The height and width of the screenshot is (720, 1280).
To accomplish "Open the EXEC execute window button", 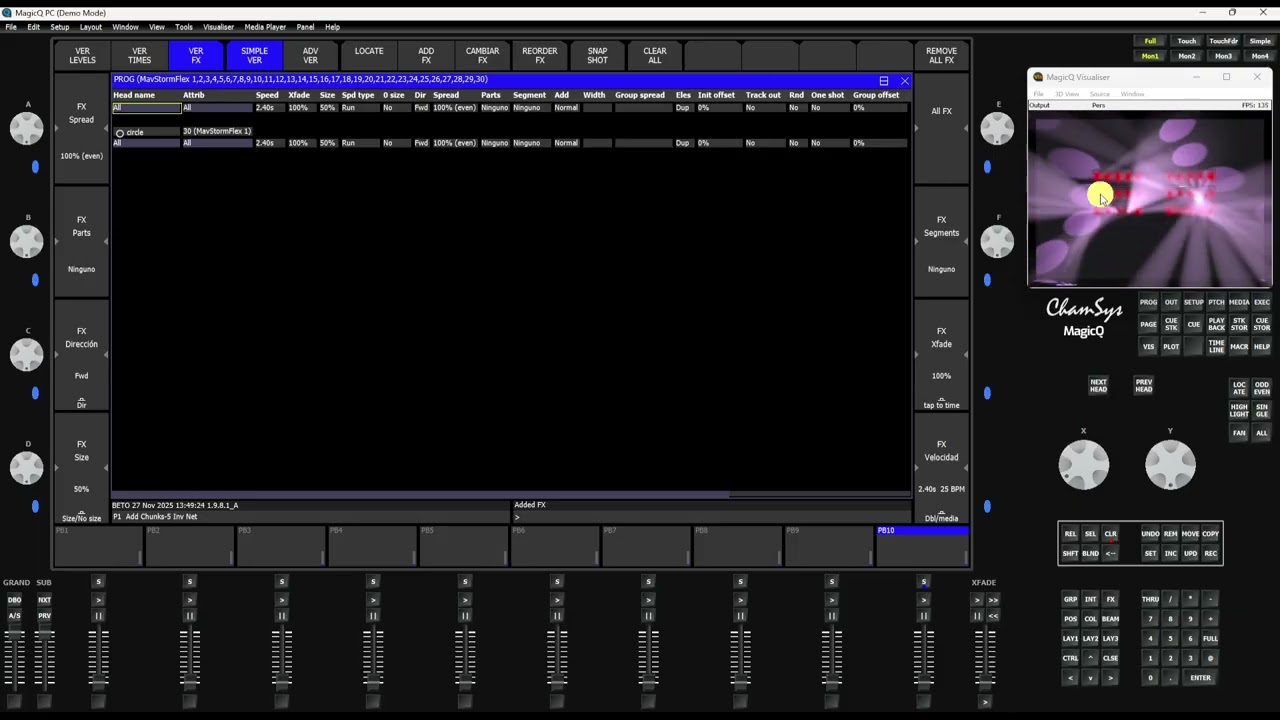I will click(x=1262, y=302).
